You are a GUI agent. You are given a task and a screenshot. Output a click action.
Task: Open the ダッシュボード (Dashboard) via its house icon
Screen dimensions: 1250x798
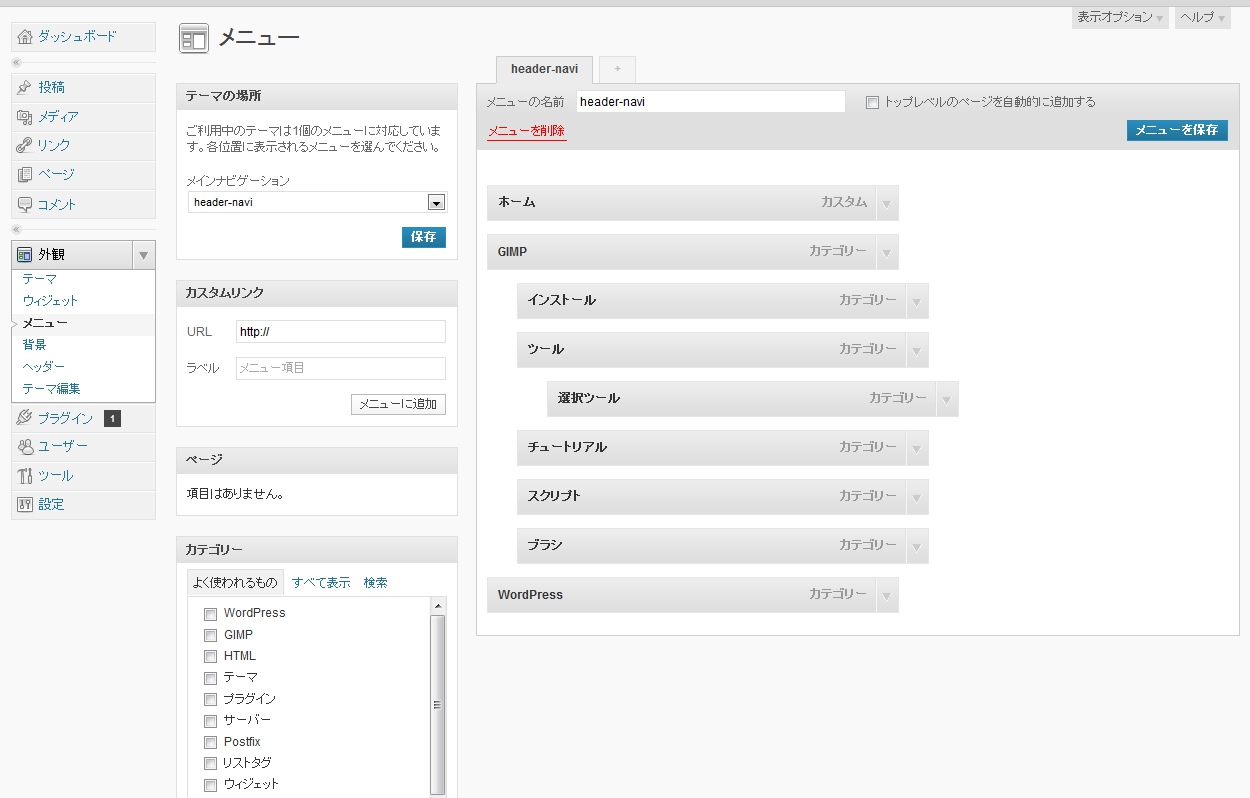tap(26, 38)
